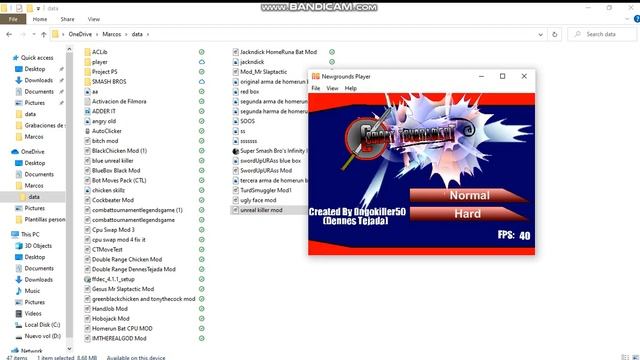
Task: Select Super Smash Bro's Infinity file icon
Action: (x=236, y=151)
